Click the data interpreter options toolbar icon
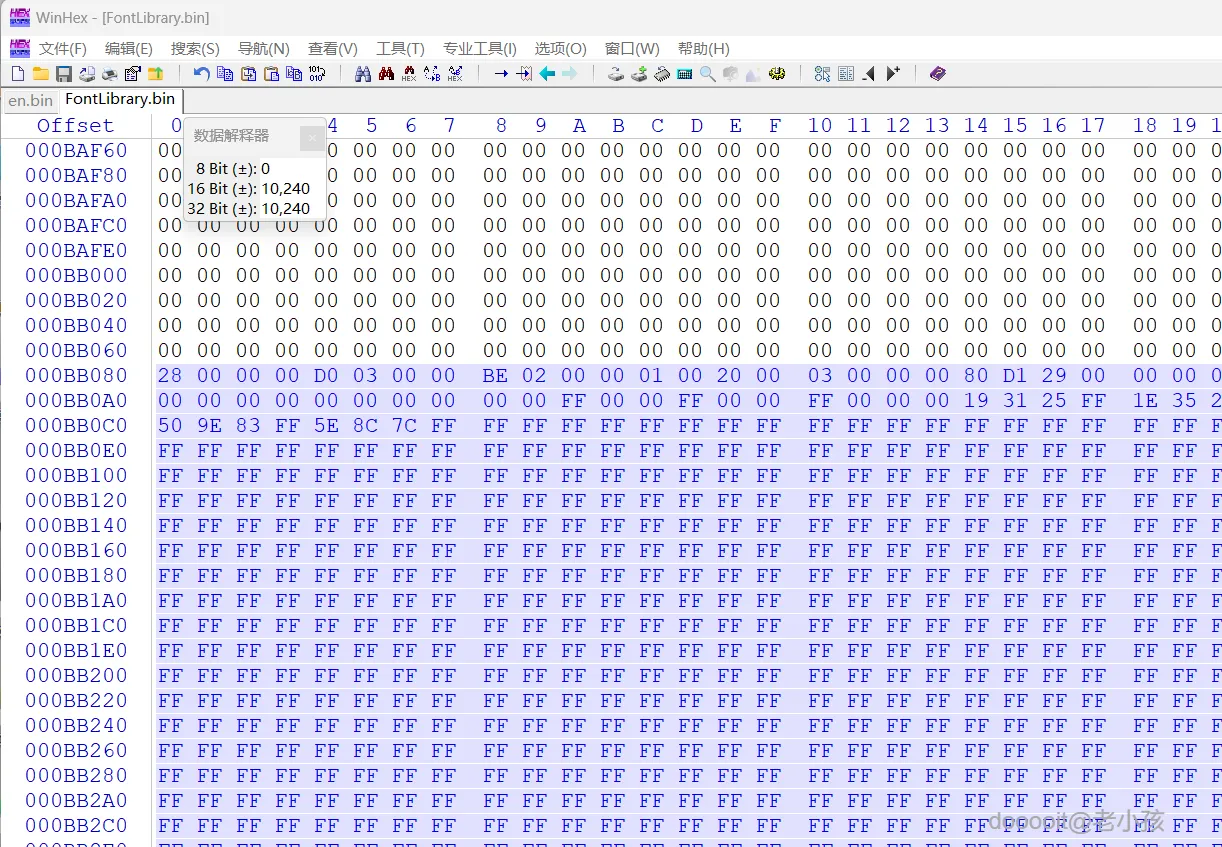Image resolution: width=1222 pixels, height=847 pixels. (x=823, y=74)
